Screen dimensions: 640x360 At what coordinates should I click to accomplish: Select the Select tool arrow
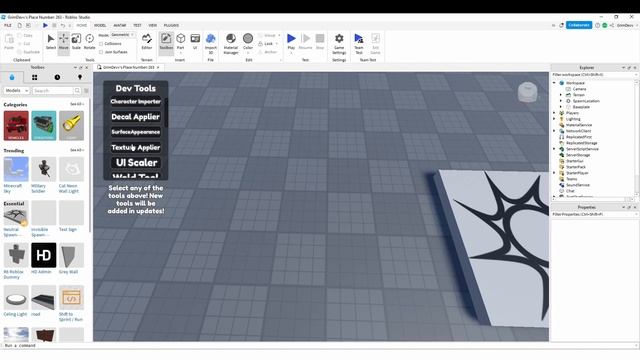[51, 42]
